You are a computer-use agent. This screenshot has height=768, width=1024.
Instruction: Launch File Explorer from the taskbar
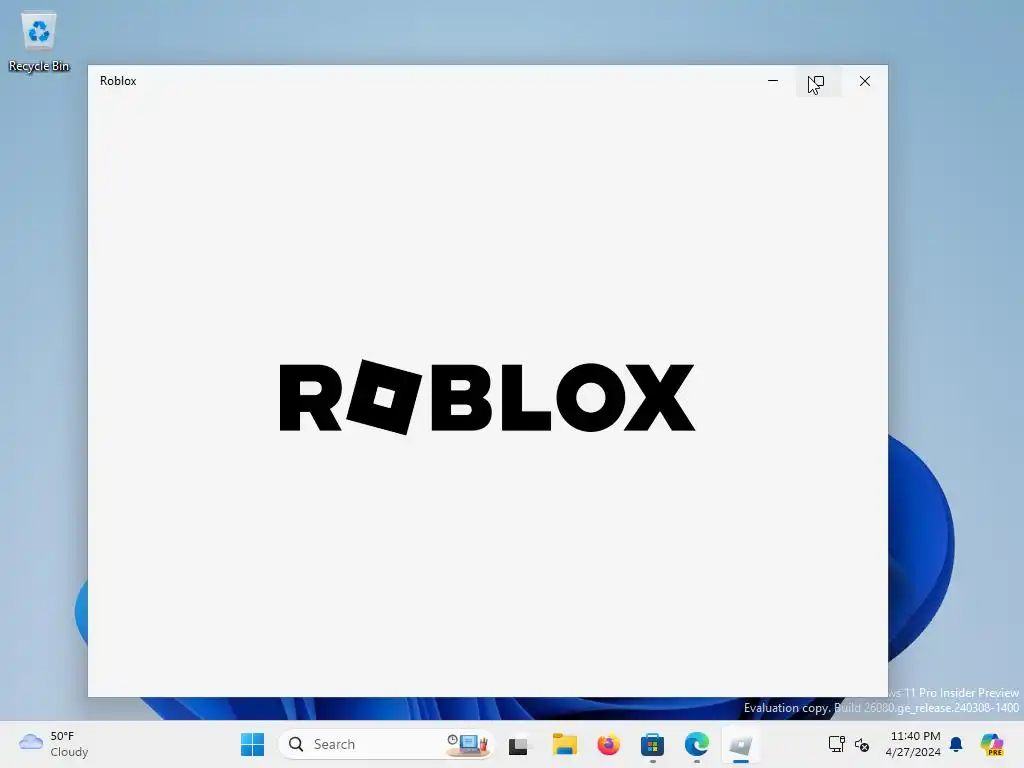pyautogui.click(x=564, y=744)
